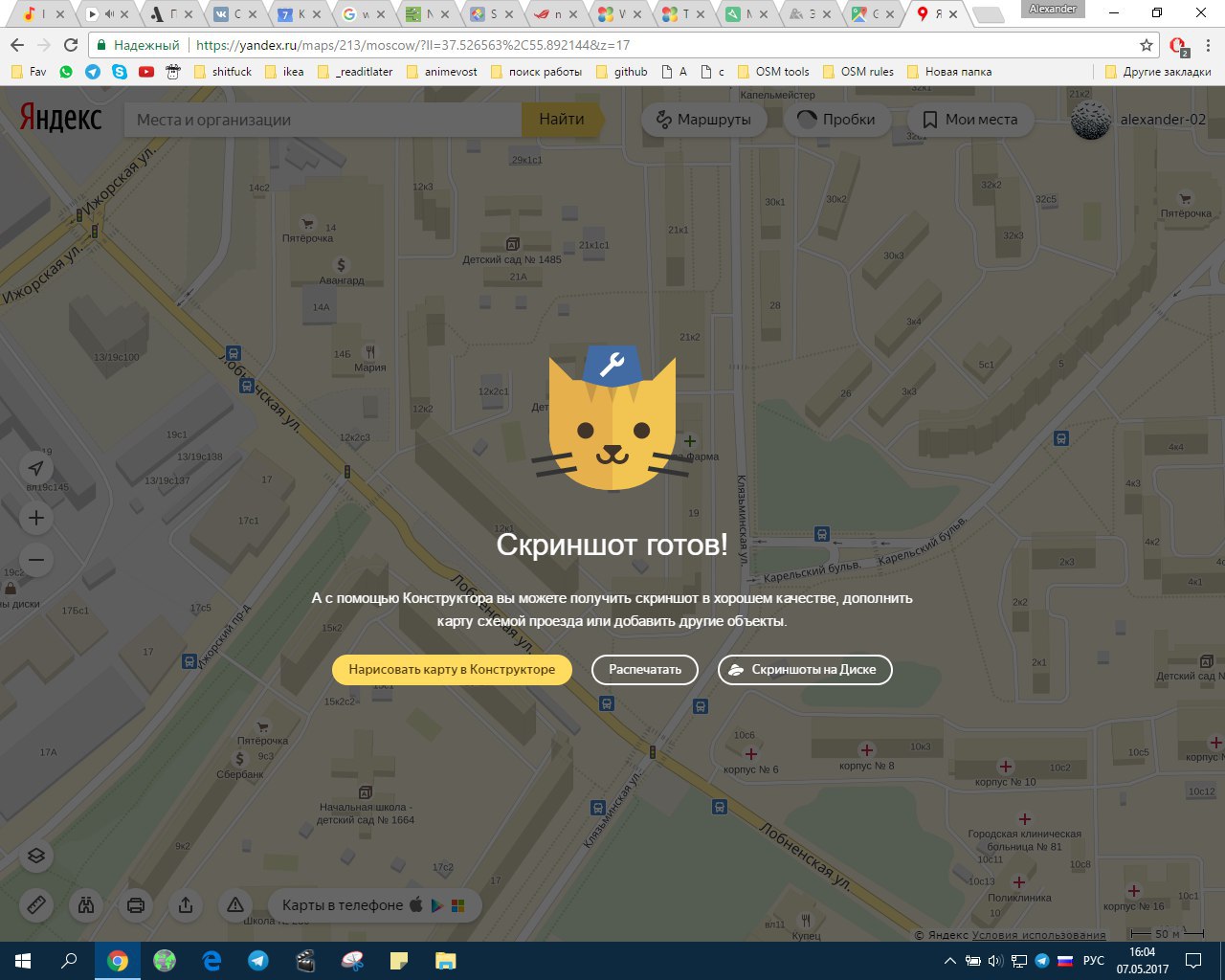Show hidden system tray icons
The image size is (1225, 980).
click(949, 961)
